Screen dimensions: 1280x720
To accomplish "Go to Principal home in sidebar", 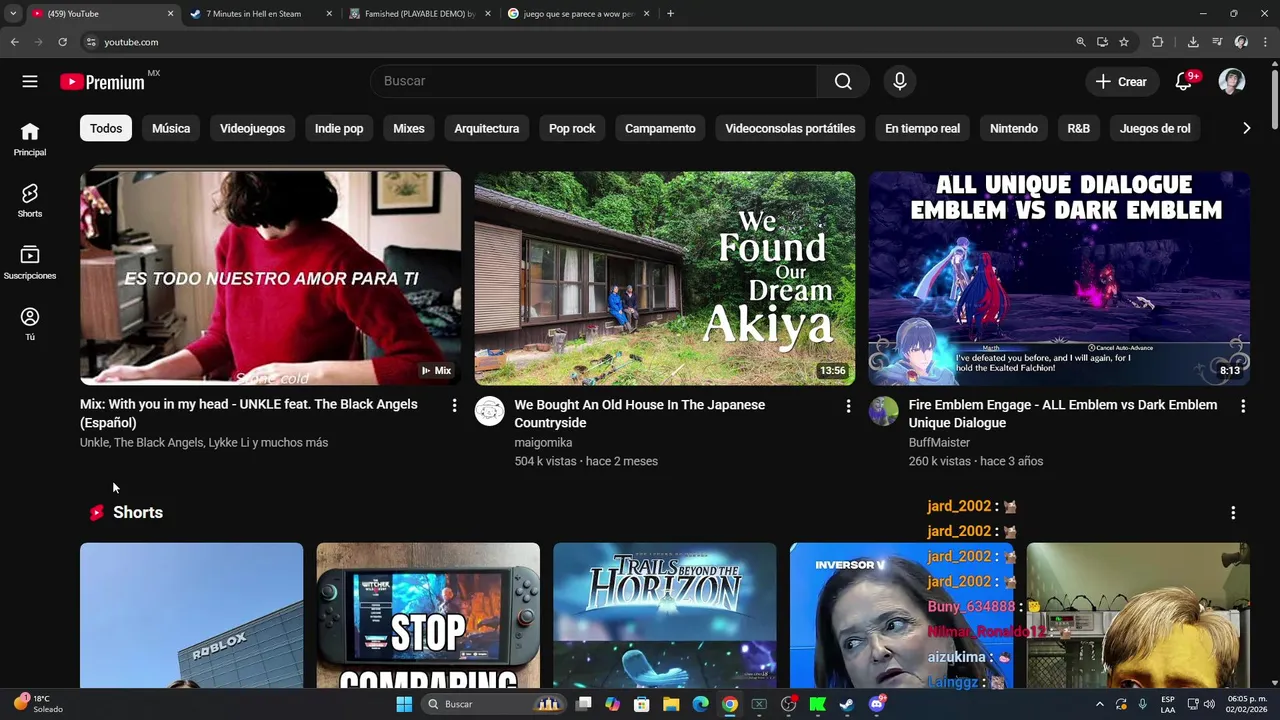I will point(30,140).
